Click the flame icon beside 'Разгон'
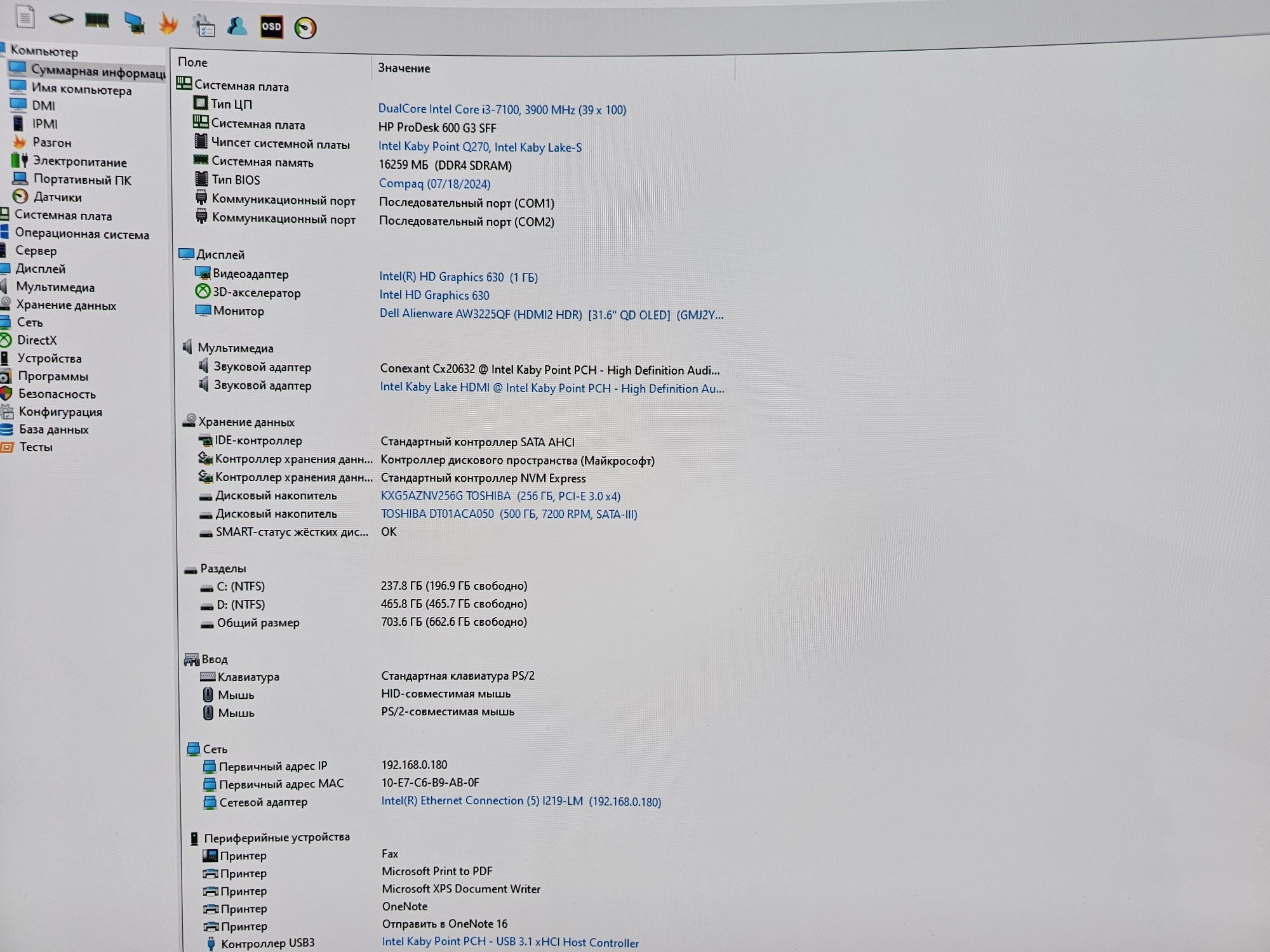Screen dimensions: 1270x952 [x=20, y=142]
